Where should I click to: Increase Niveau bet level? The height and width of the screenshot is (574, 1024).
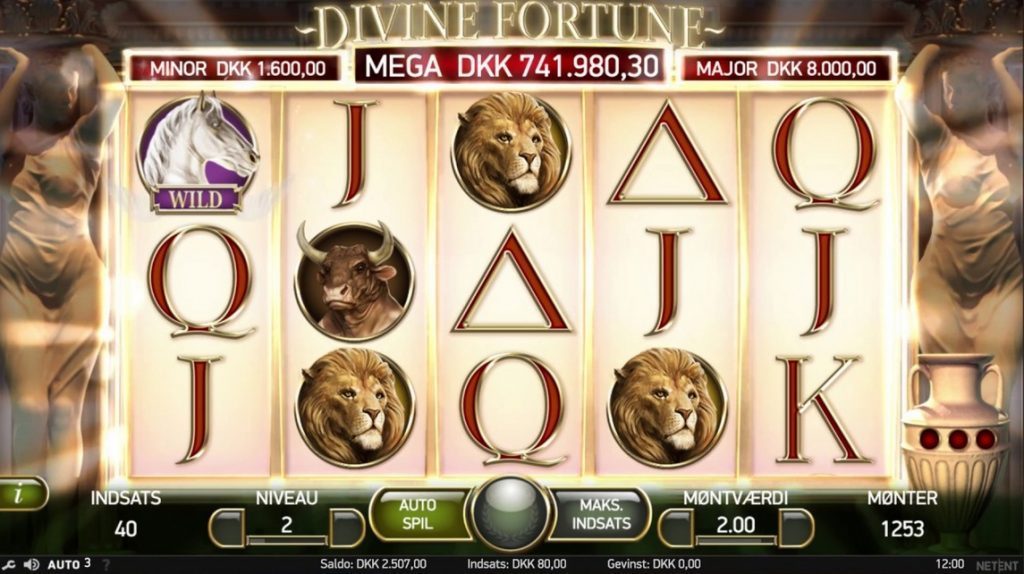tap(347, 528)
